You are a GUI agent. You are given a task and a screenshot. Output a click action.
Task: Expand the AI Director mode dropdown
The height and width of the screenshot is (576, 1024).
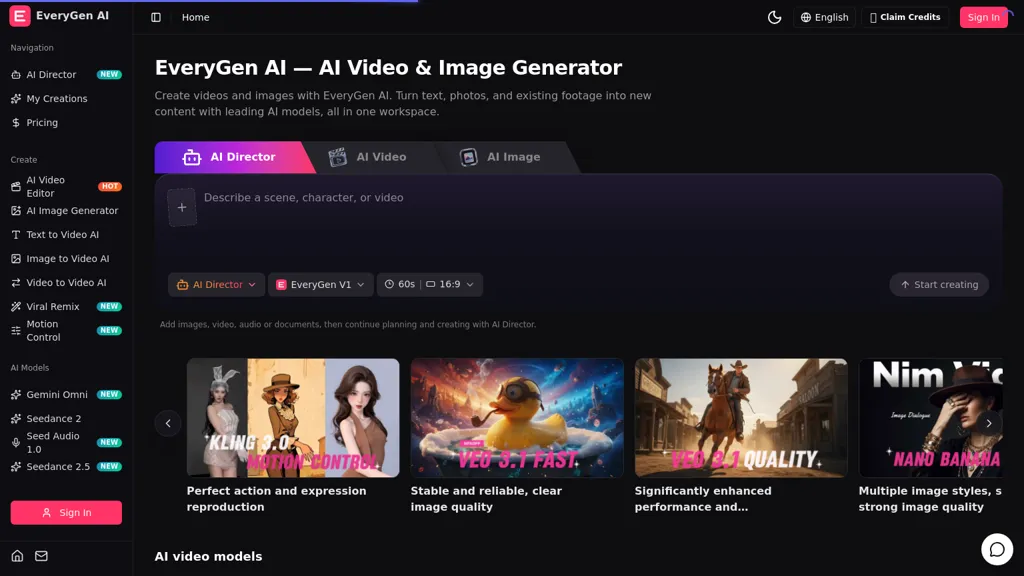[216, 285]
